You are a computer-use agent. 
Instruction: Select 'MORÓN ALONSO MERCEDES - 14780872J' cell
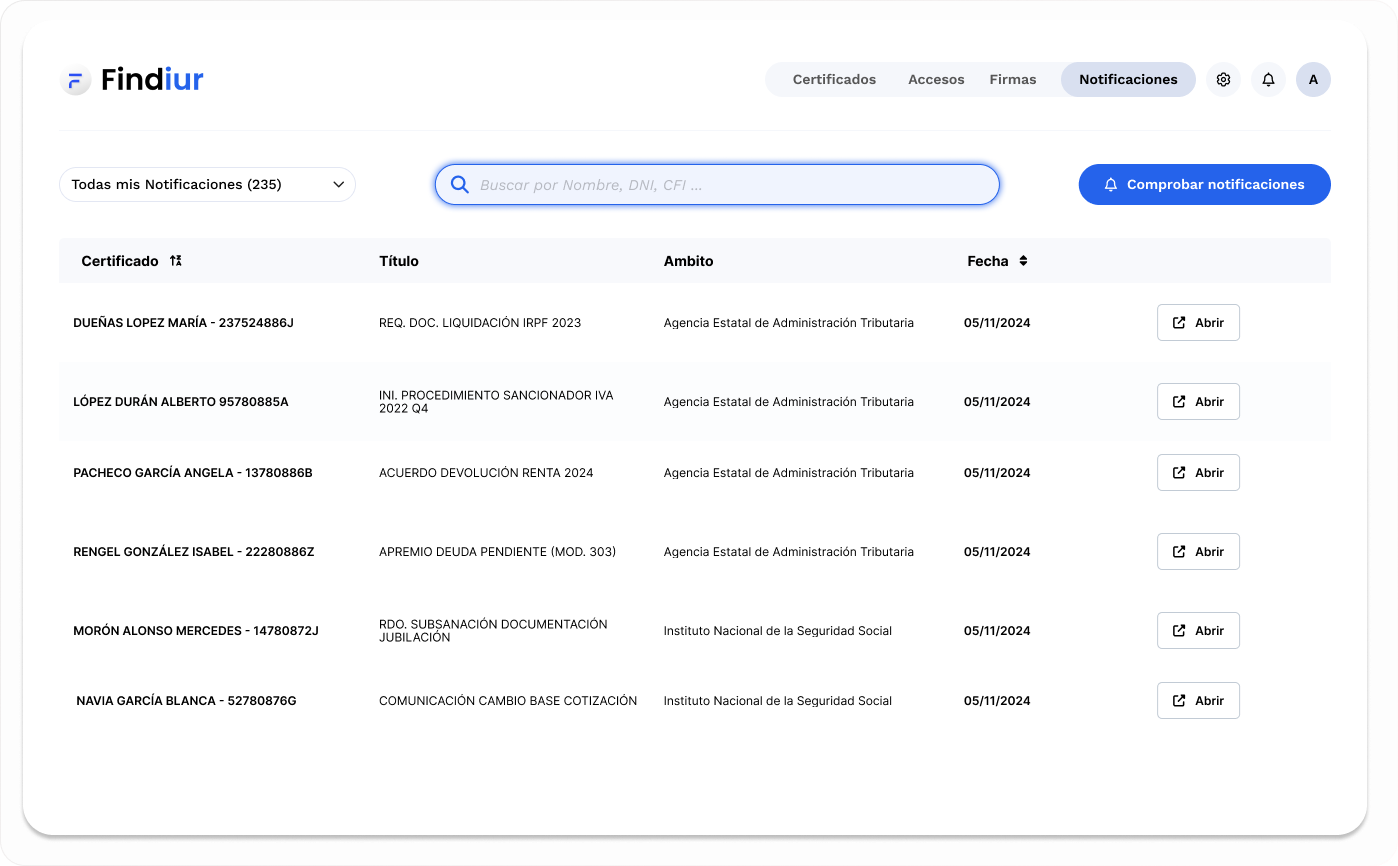click(x=196, y=631)
